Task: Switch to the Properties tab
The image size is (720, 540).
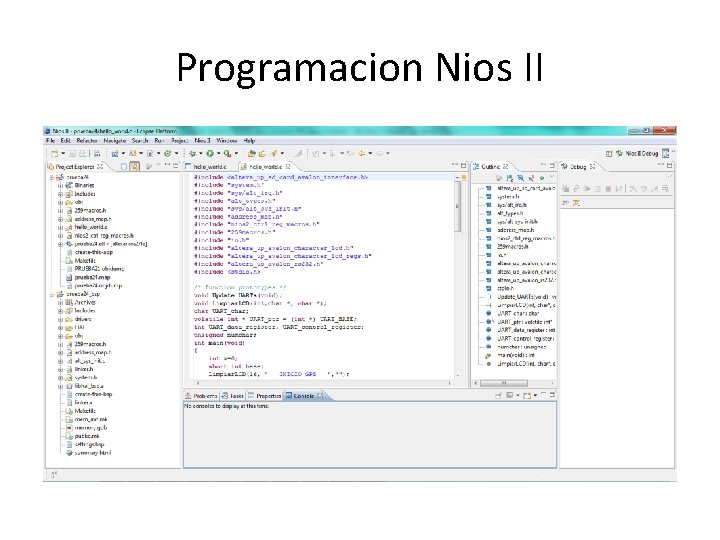Action: click(x=264, y=396)
